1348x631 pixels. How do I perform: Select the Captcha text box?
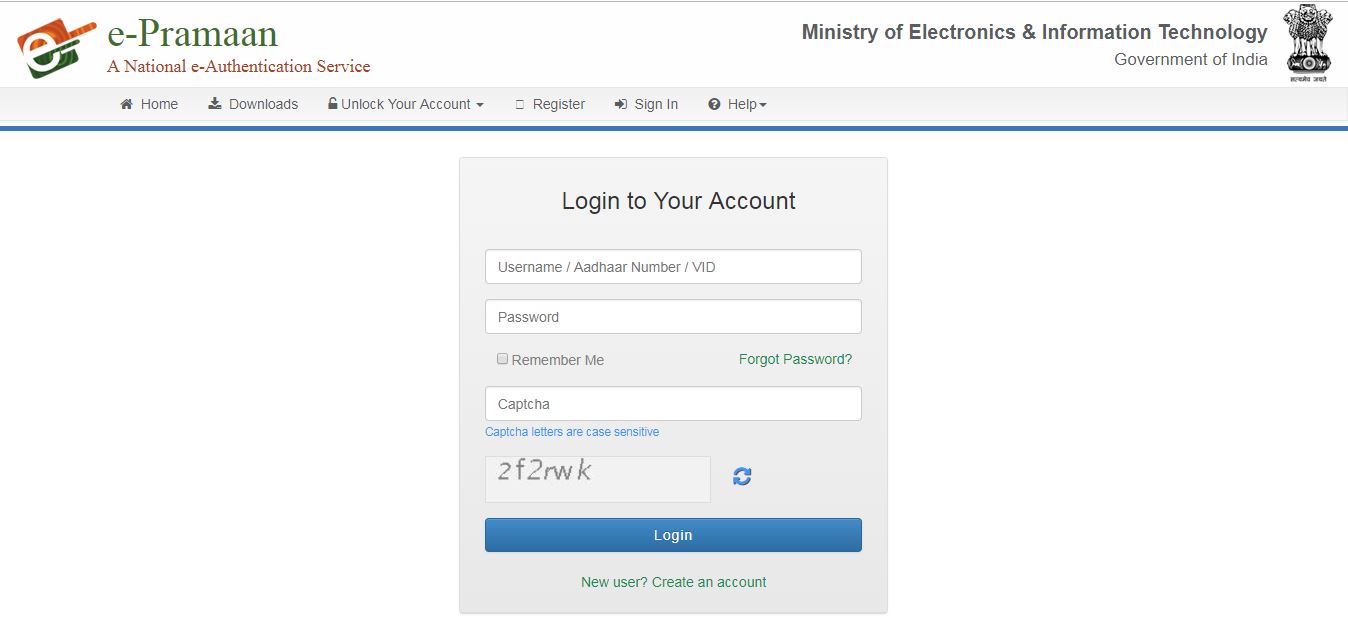coord(673,404)
